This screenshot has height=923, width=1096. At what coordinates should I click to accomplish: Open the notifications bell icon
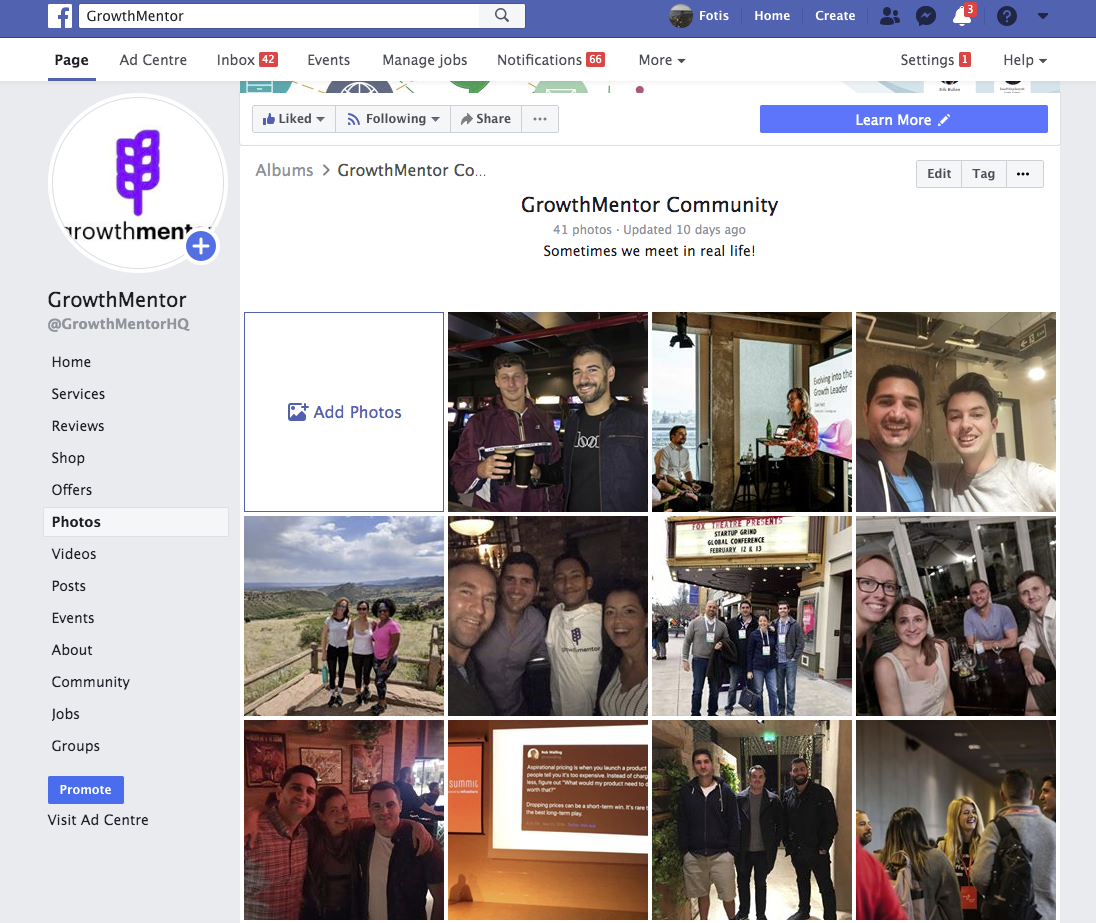click(962, 15)
